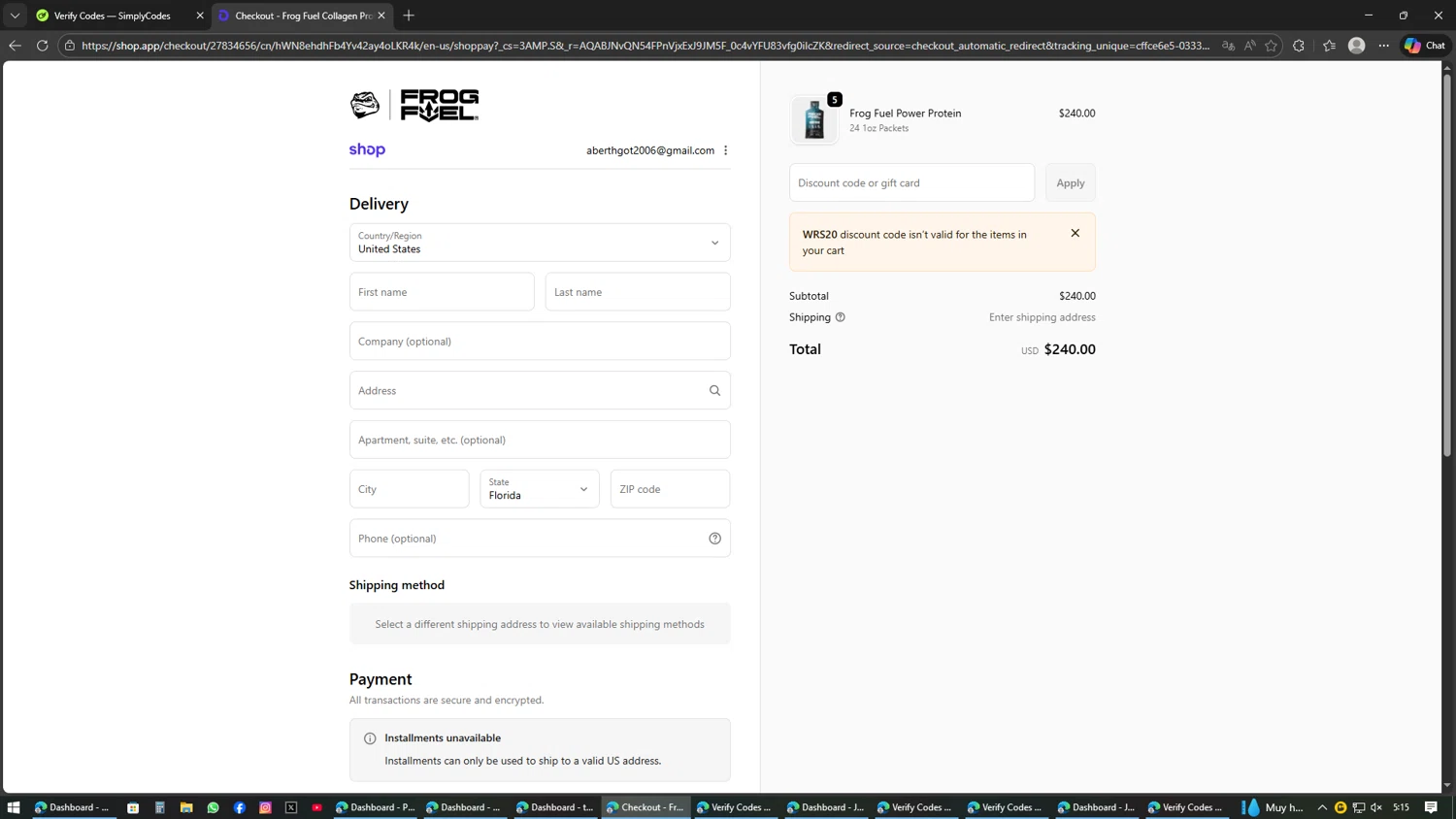Click the Company (optional) field

(x=540, y=342)
